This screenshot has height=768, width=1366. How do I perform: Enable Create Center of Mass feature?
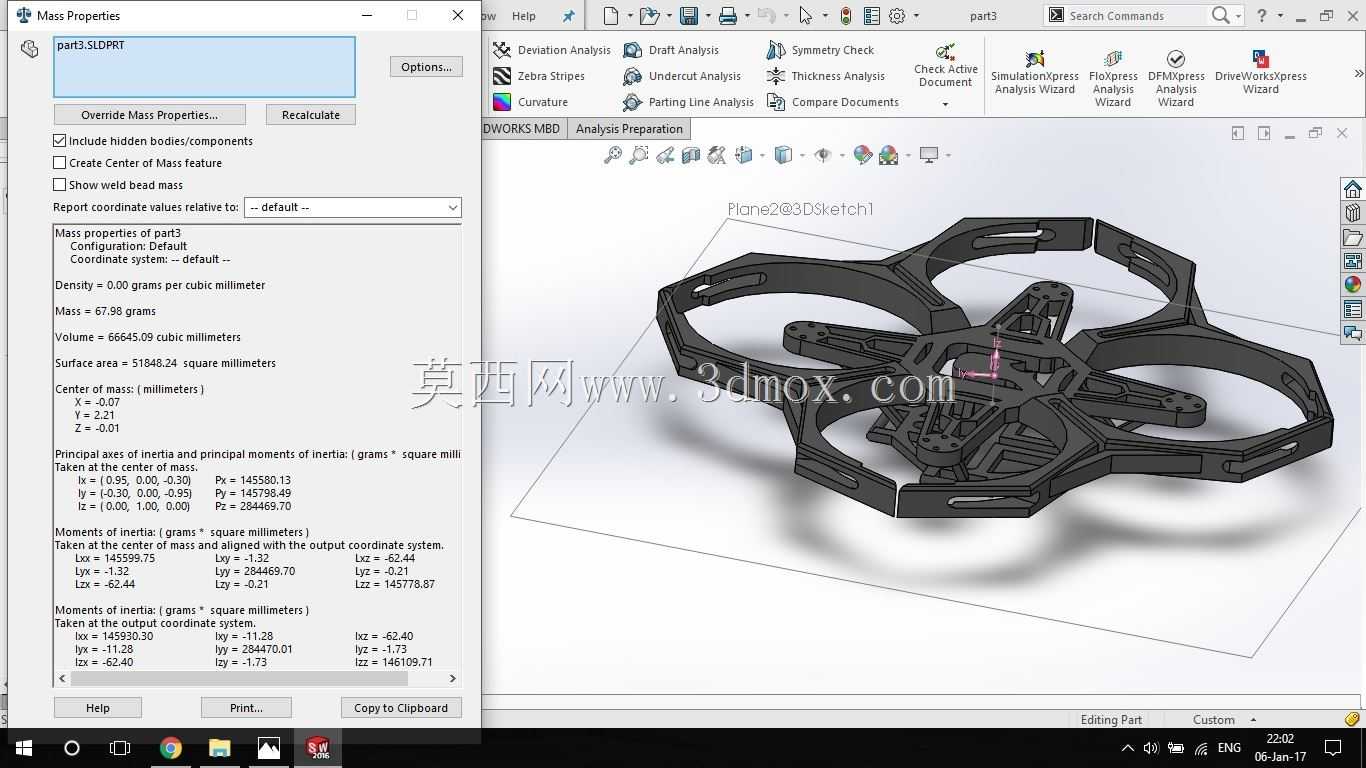(x=60, y=163)
